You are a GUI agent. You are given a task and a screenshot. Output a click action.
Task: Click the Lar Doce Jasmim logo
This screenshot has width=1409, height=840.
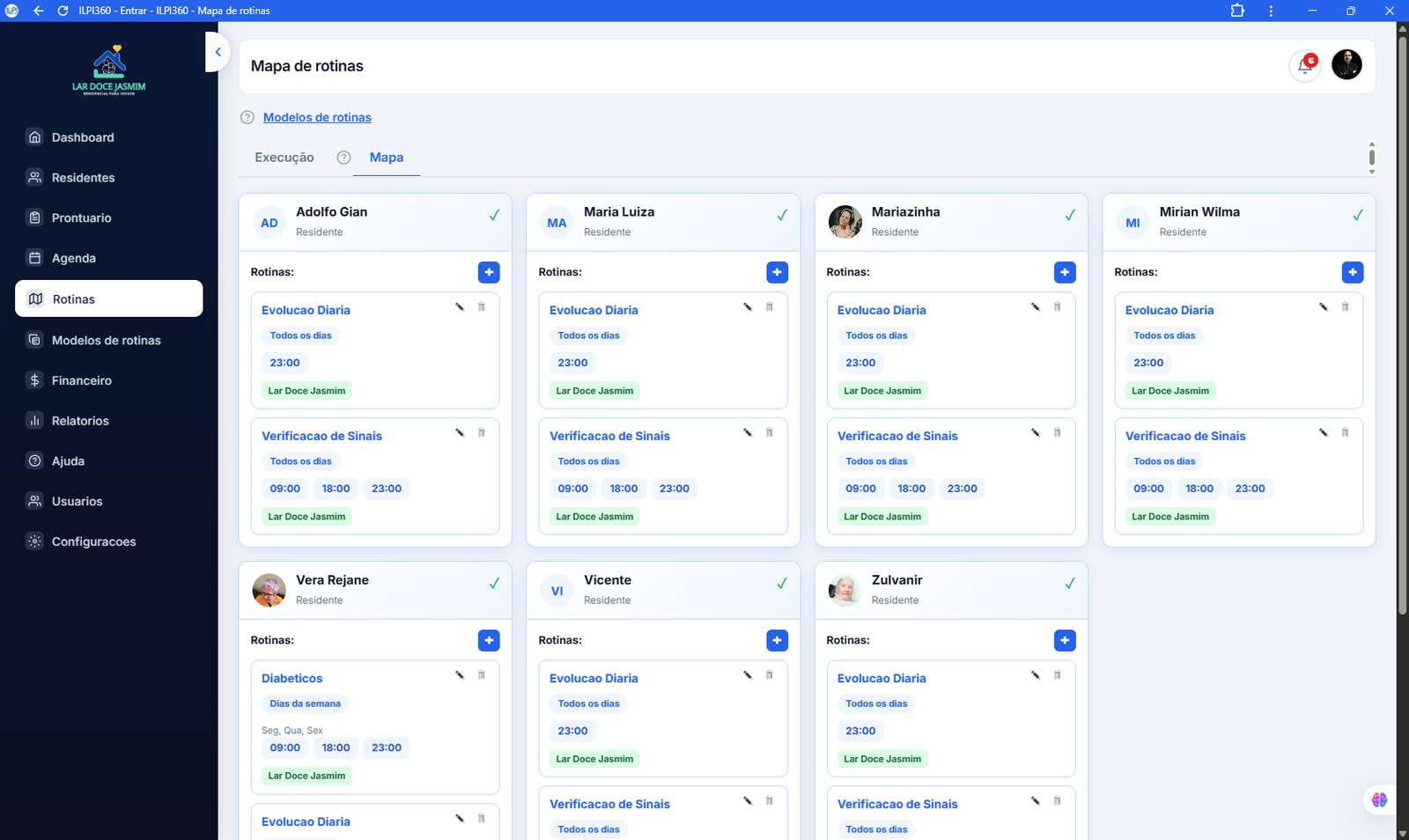(109, 70)
